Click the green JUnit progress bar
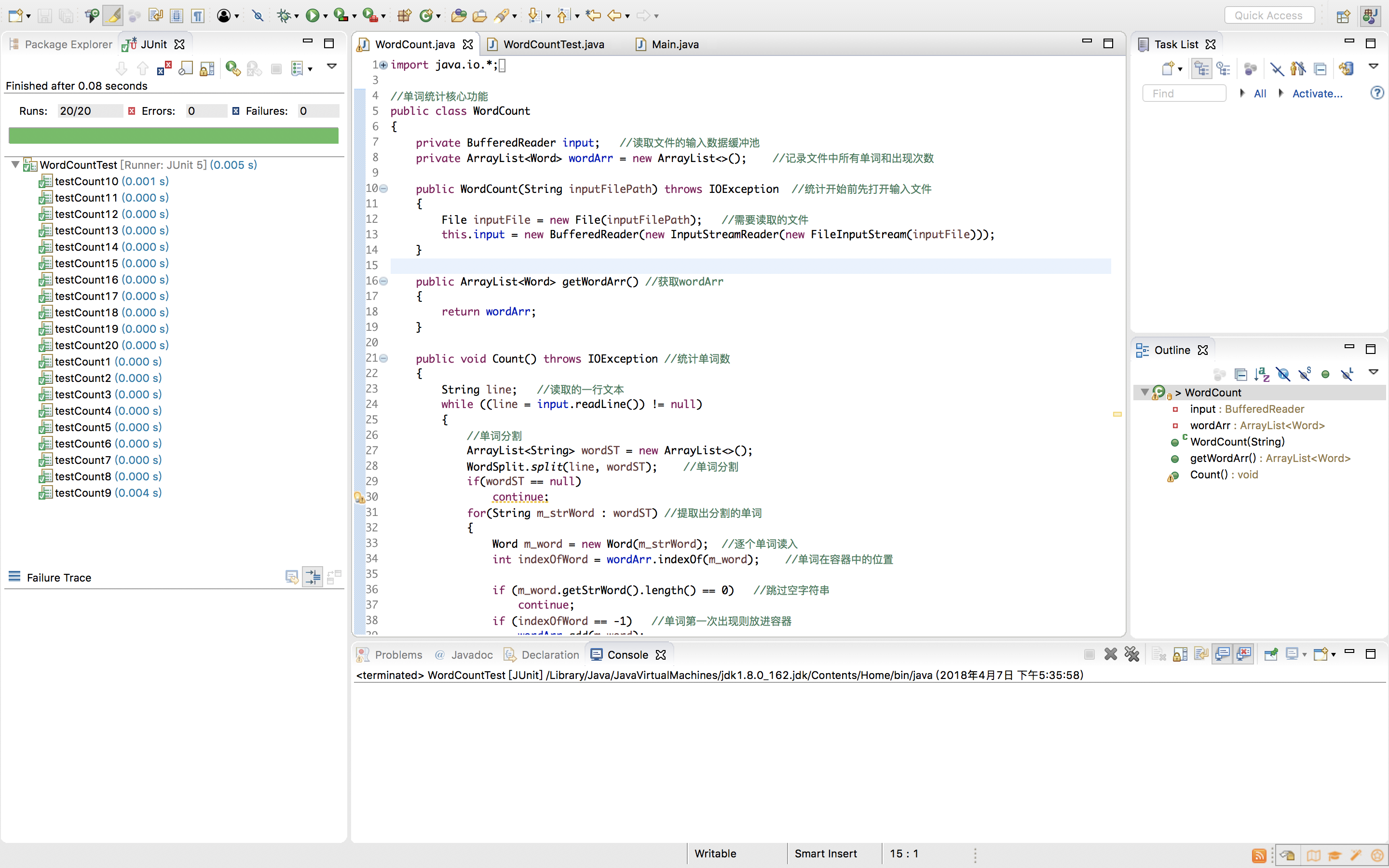The image size is (1389, 868). (x=173, y=136)
